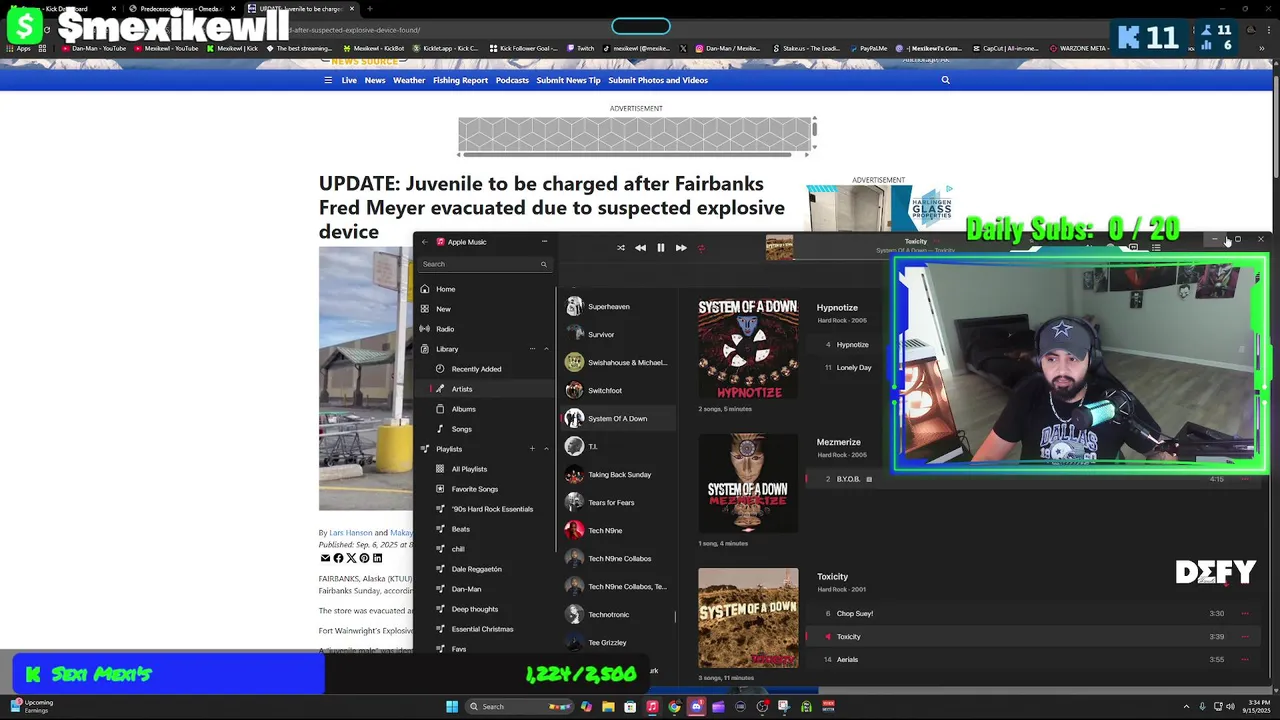Open Mezmerize album artwork

coord(748,483)
